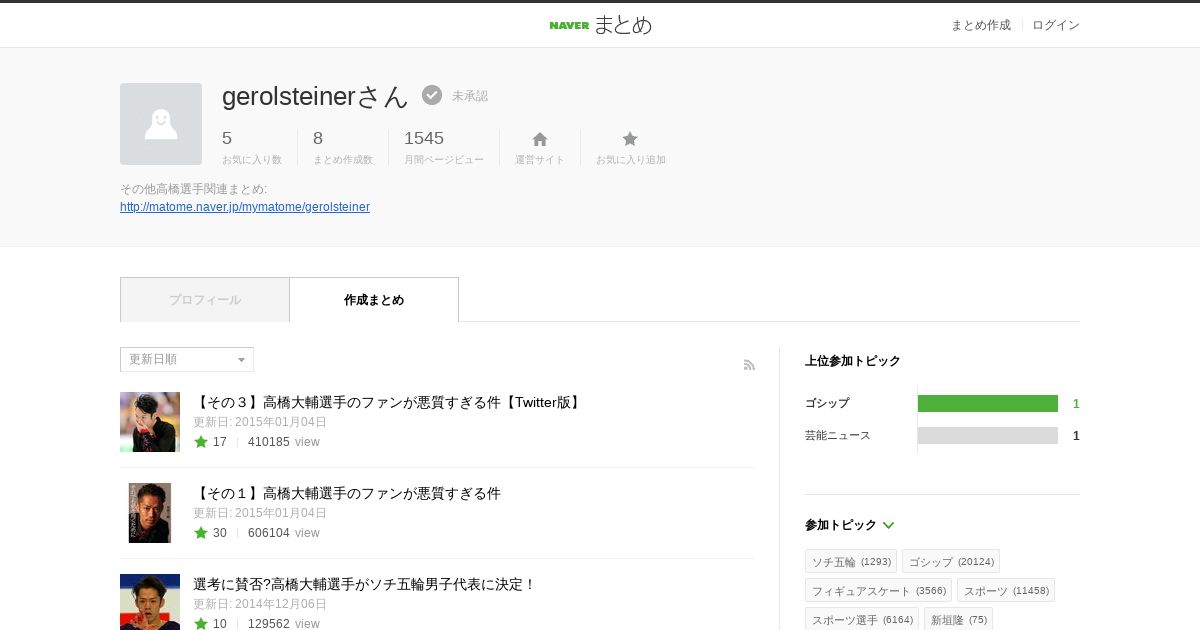Image resolution: width=1200 pixels, height=630 pixels.
Task: Open the matome.naver.jp/mymatome/gerolsteiner link
Action: point(245,207)
